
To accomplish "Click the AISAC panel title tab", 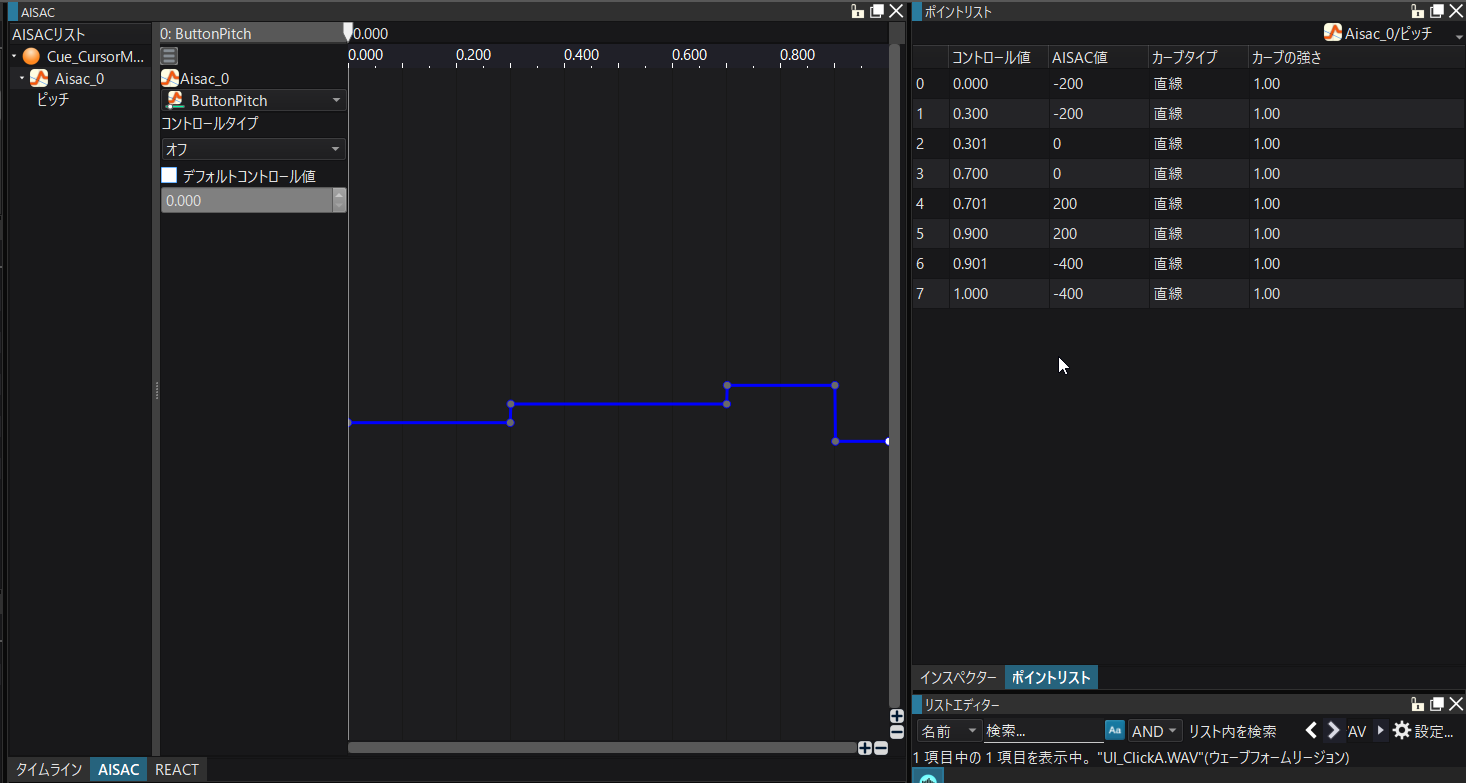I will [x=38, y=11].
